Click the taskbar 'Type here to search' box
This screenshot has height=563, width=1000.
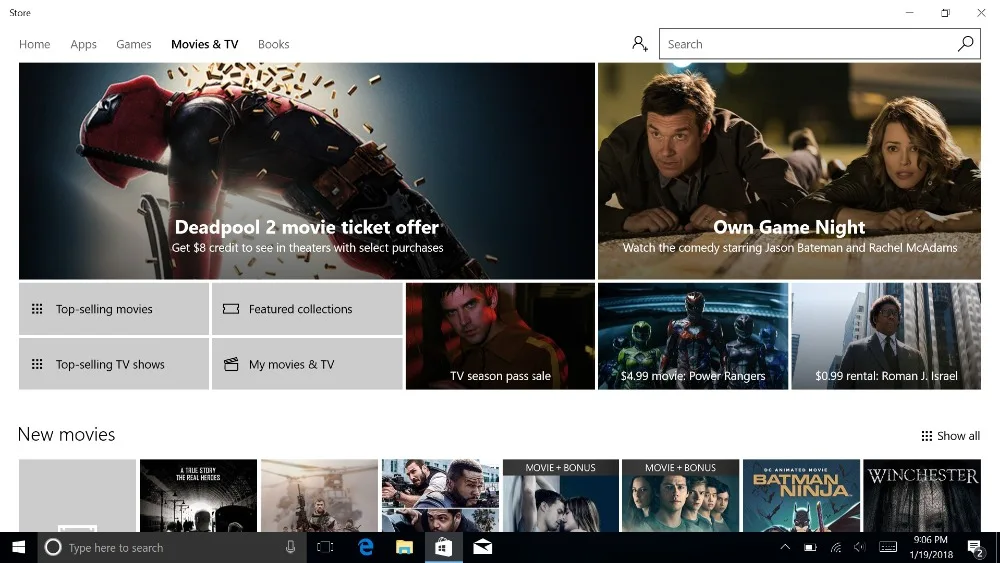click(172, 547)
